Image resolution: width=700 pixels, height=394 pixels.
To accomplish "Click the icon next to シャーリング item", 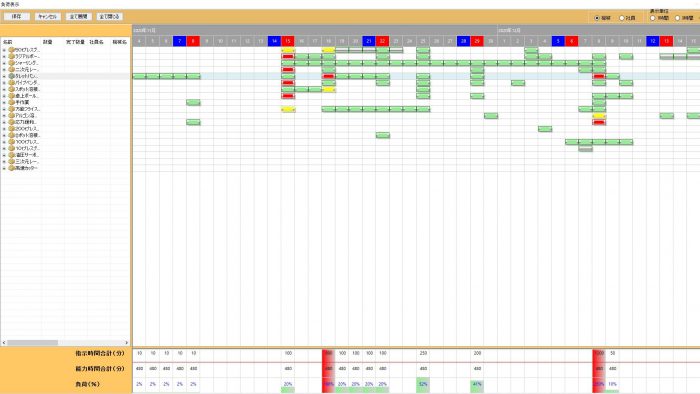I will [x=12, y=63].
